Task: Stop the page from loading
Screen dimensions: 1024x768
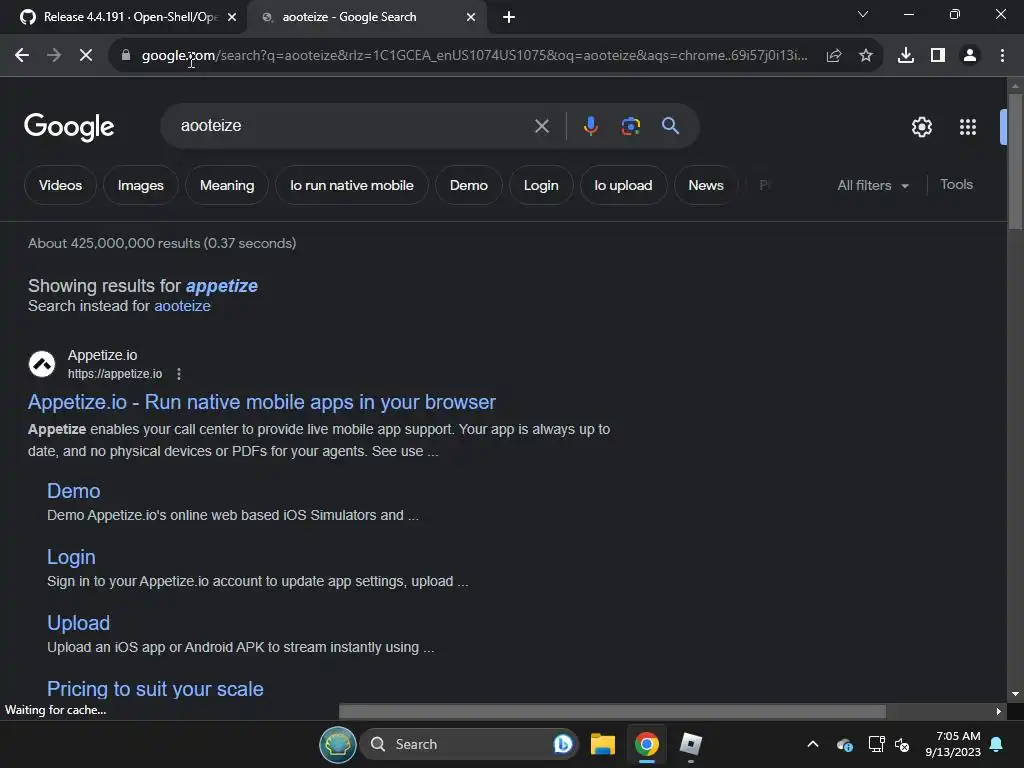Action: pyautogui.click(x=86, y=56)
